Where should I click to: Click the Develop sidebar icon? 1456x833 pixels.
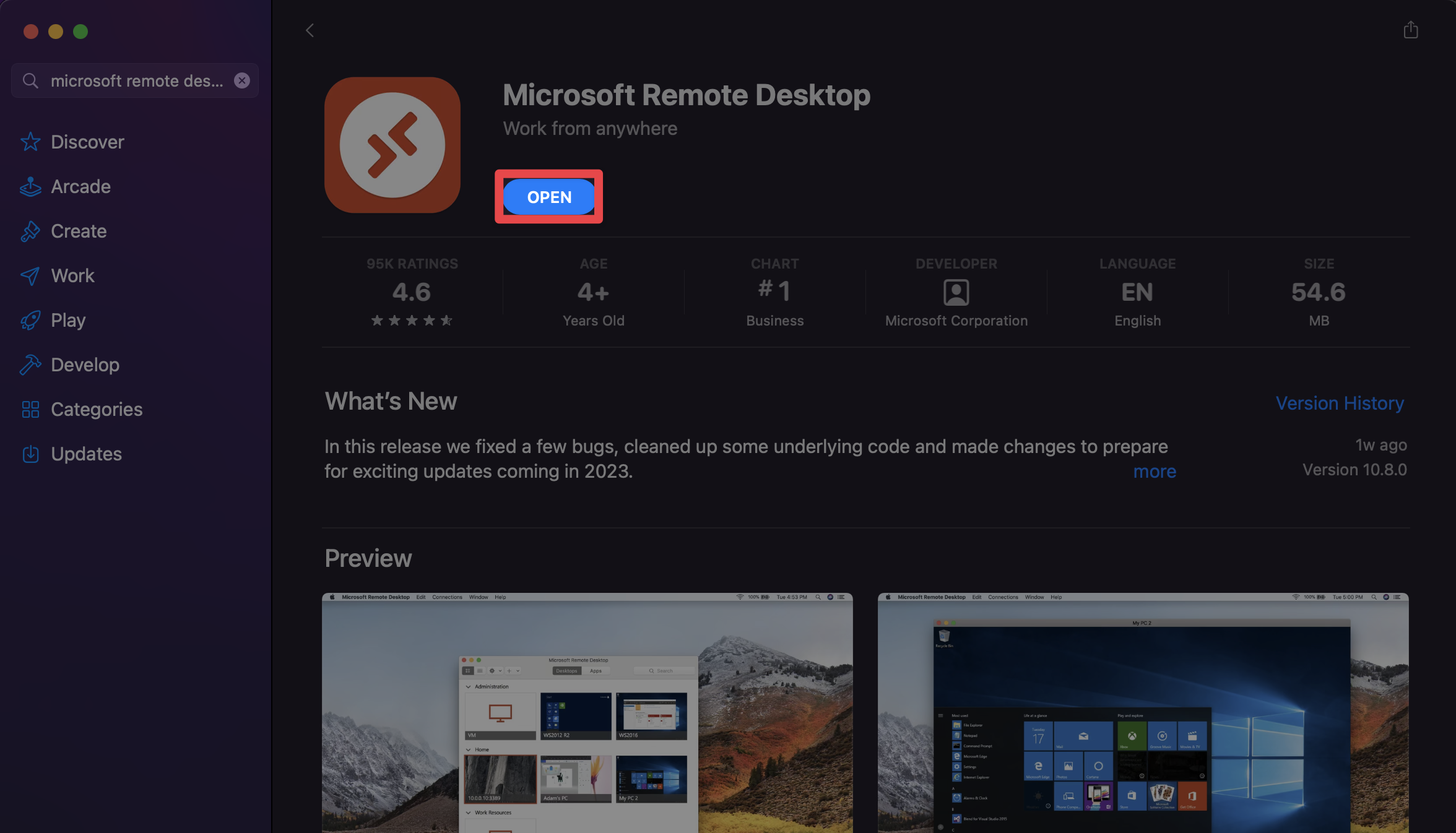[30, 365]
